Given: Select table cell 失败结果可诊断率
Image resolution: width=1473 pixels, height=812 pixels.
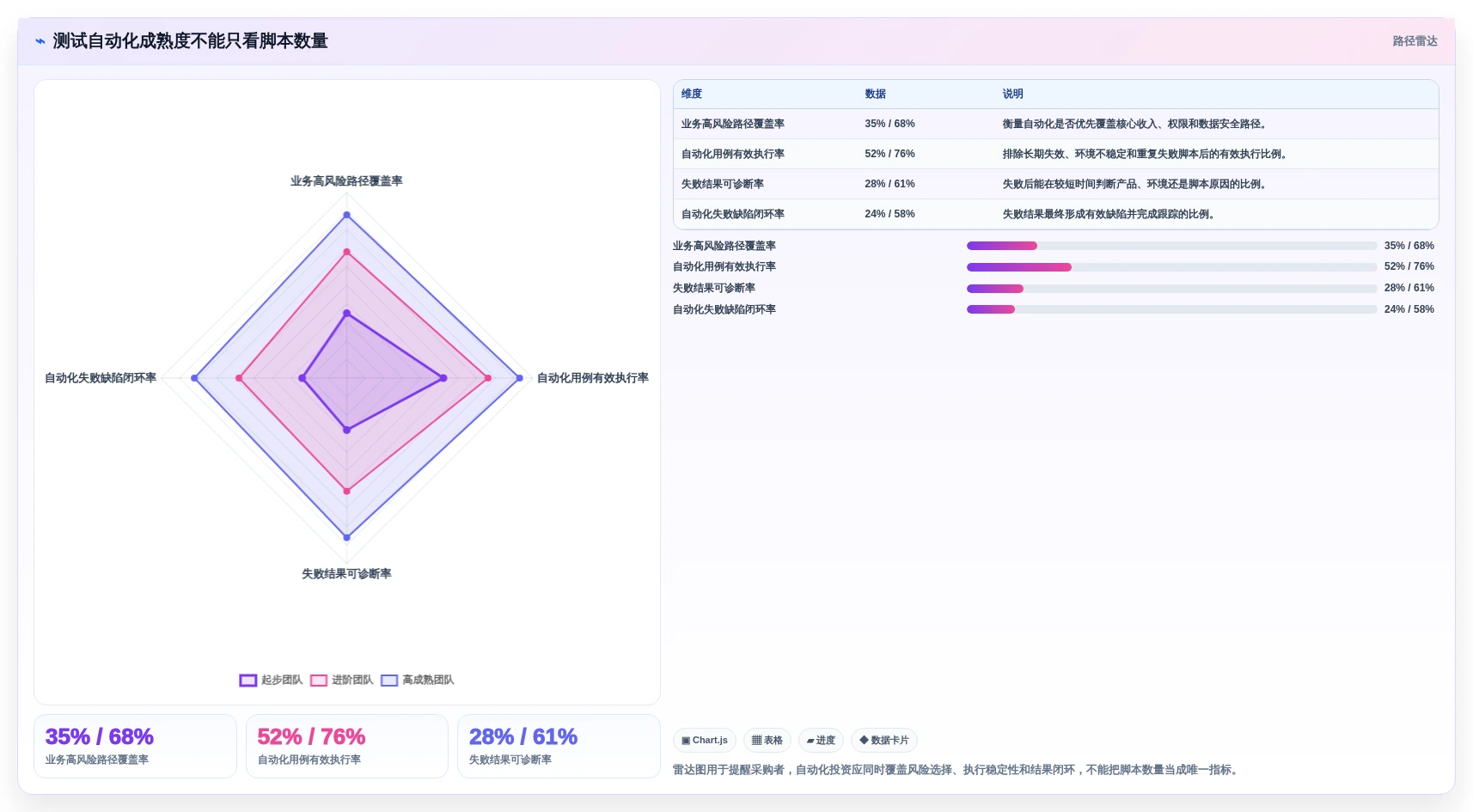Looking at the screenshot, I should tap(723, 185).
